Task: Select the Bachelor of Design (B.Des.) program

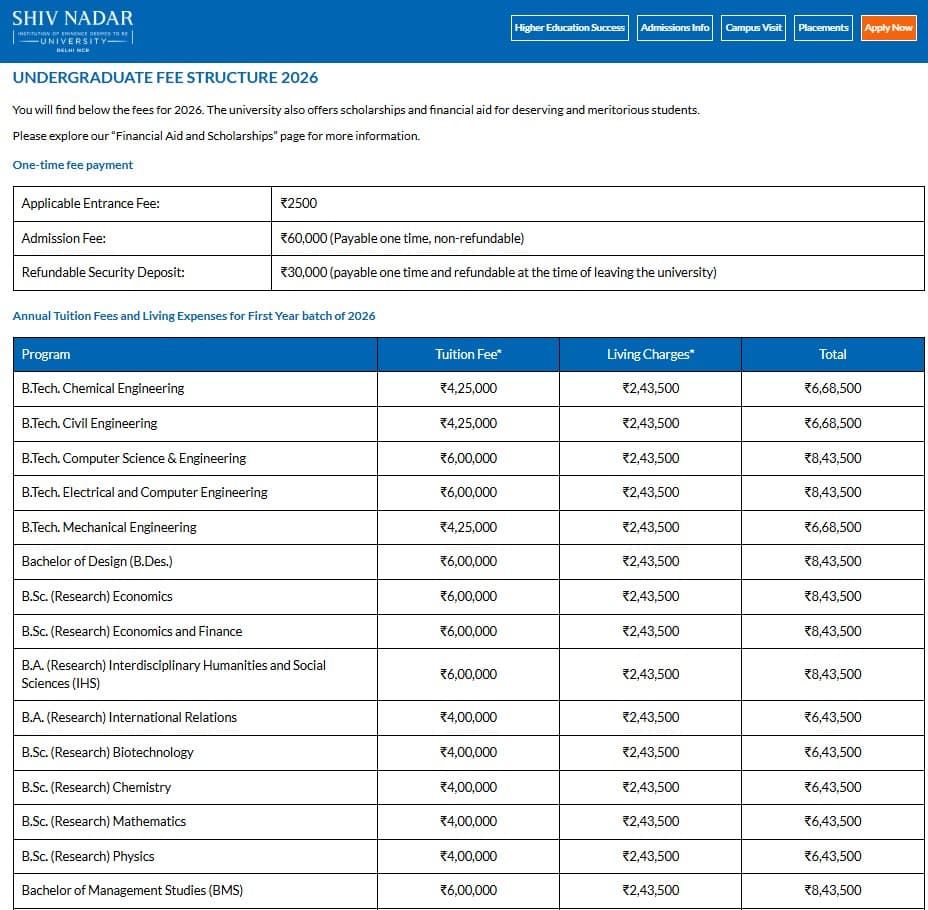Action: [x=97, y=561]
